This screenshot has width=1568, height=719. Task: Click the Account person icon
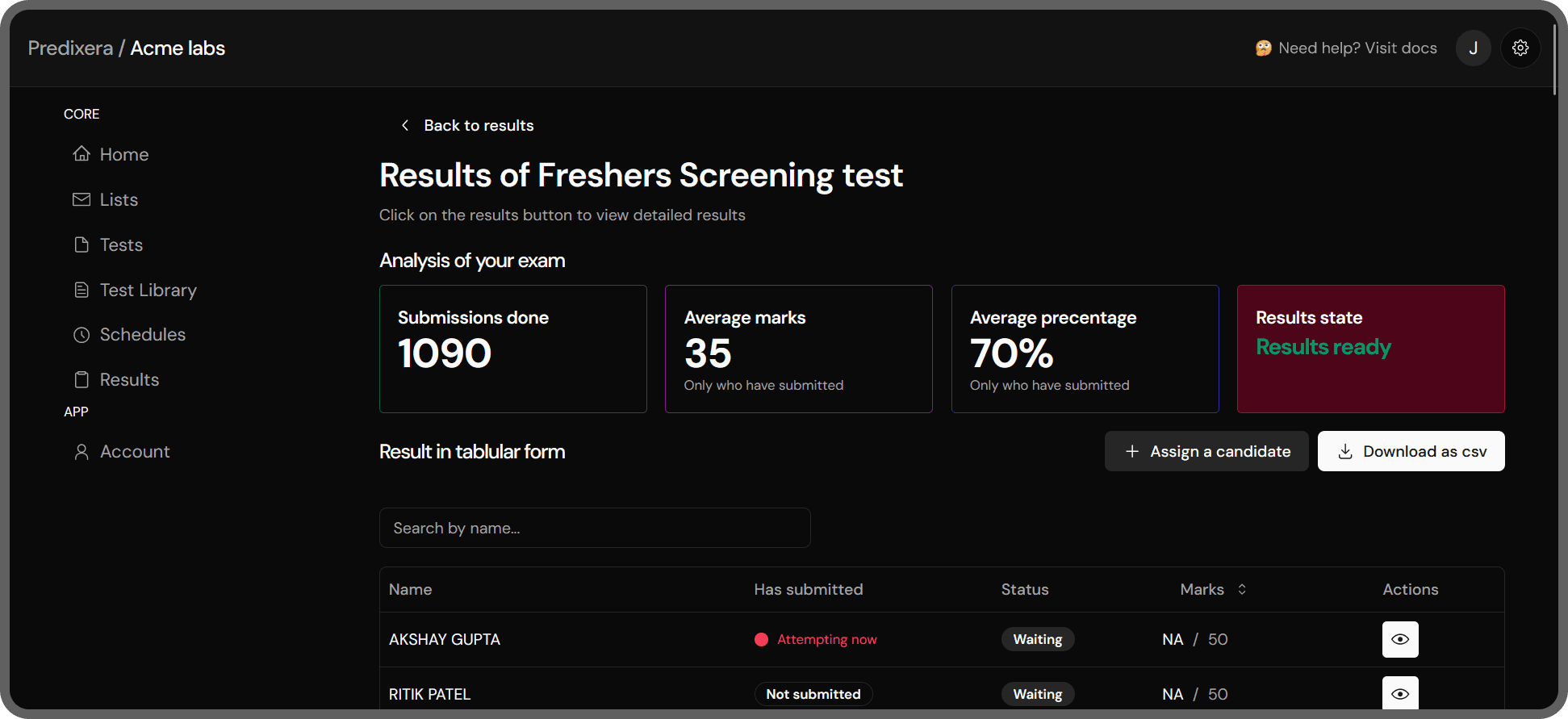tap(82, 452)
